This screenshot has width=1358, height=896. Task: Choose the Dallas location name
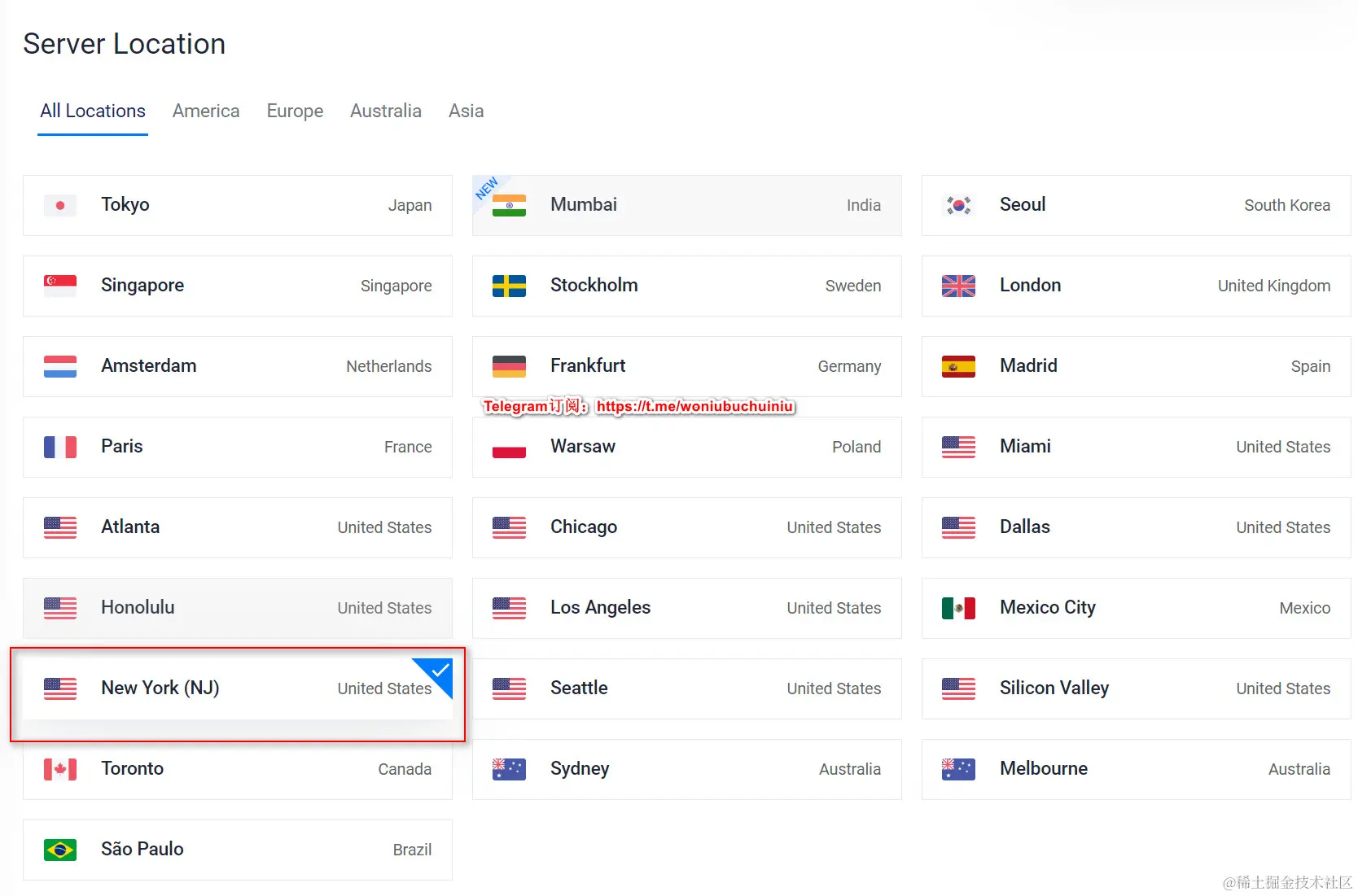coord(1025,527)
